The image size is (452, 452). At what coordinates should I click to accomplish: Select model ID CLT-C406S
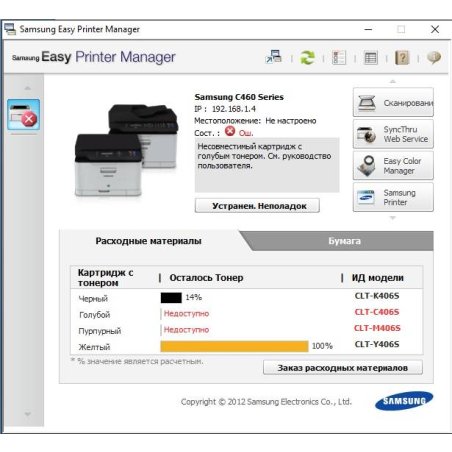377,312
